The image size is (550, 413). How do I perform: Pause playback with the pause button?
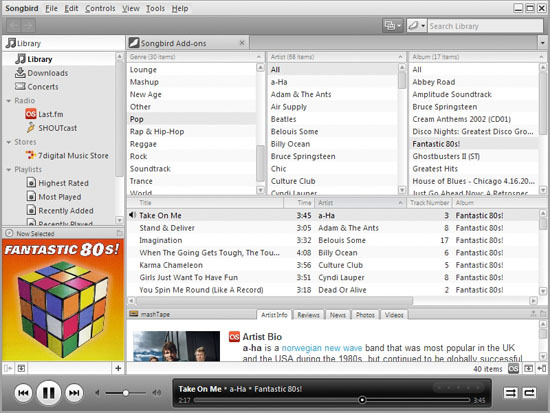tap(48, 393)
